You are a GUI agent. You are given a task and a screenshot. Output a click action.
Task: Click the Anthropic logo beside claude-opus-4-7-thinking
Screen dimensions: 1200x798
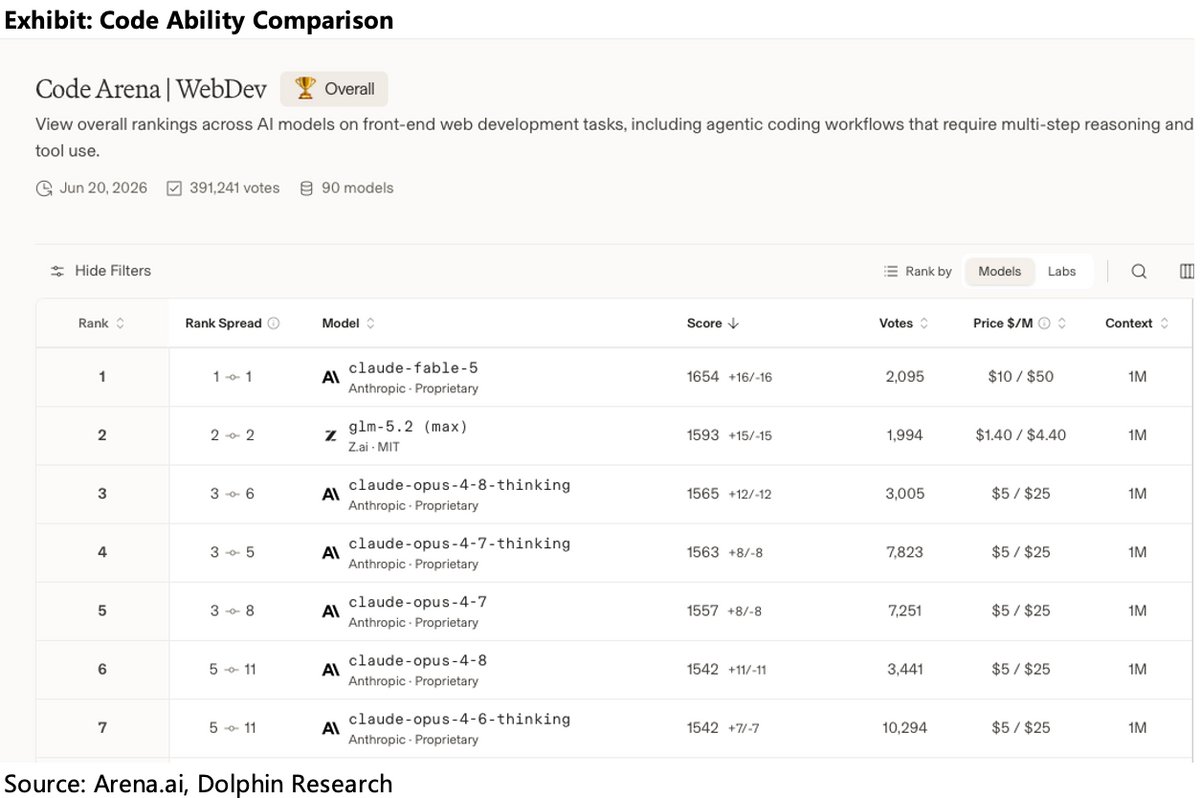[x=331, y=553]
